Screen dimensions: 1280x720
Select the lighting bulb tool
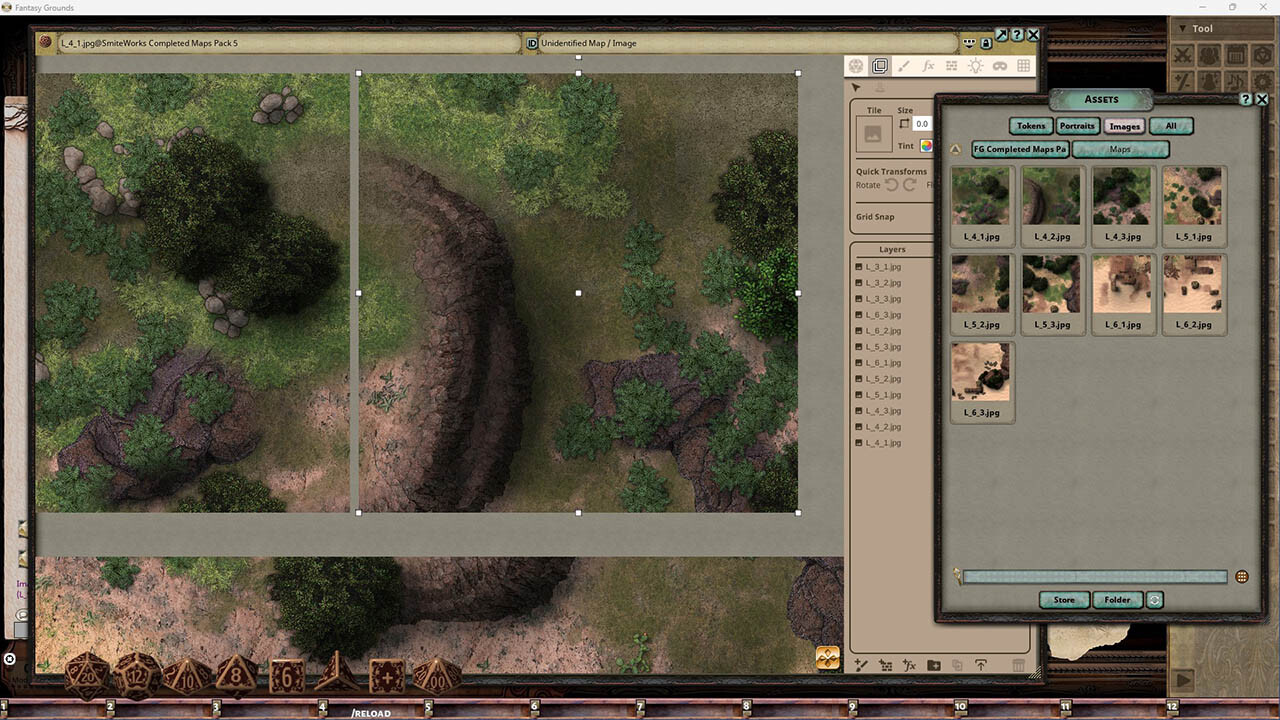[975, 66]
